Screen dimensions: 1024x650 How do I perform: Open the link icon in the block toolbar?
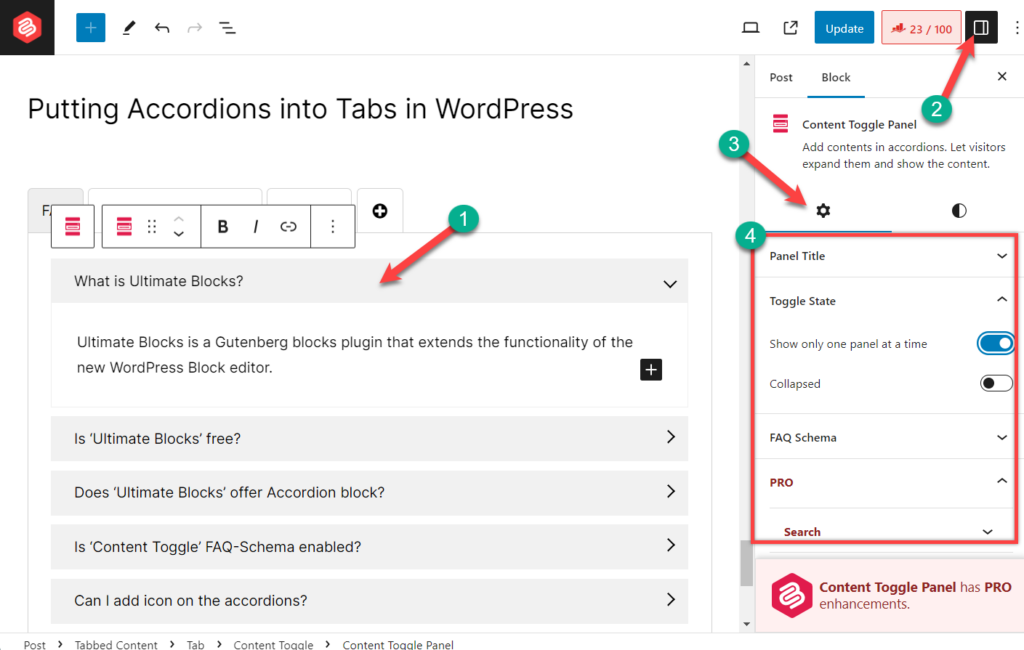pos(288,226)
